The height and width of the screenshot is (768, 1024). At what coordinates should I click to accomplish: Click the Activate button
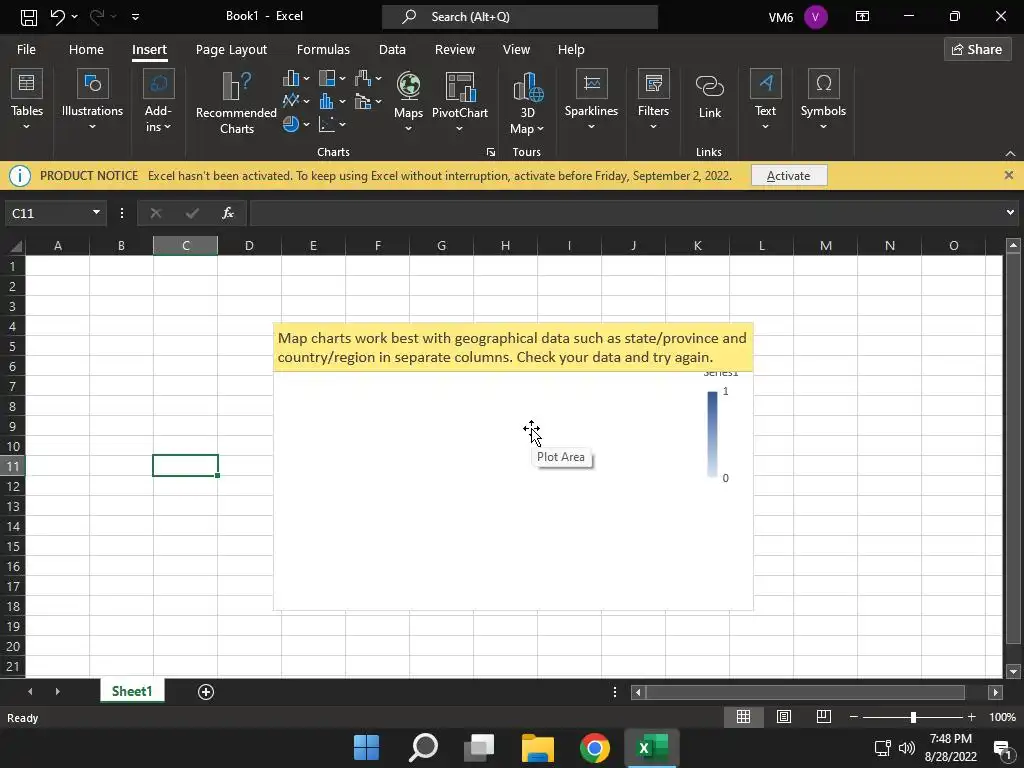pos(789,176)
